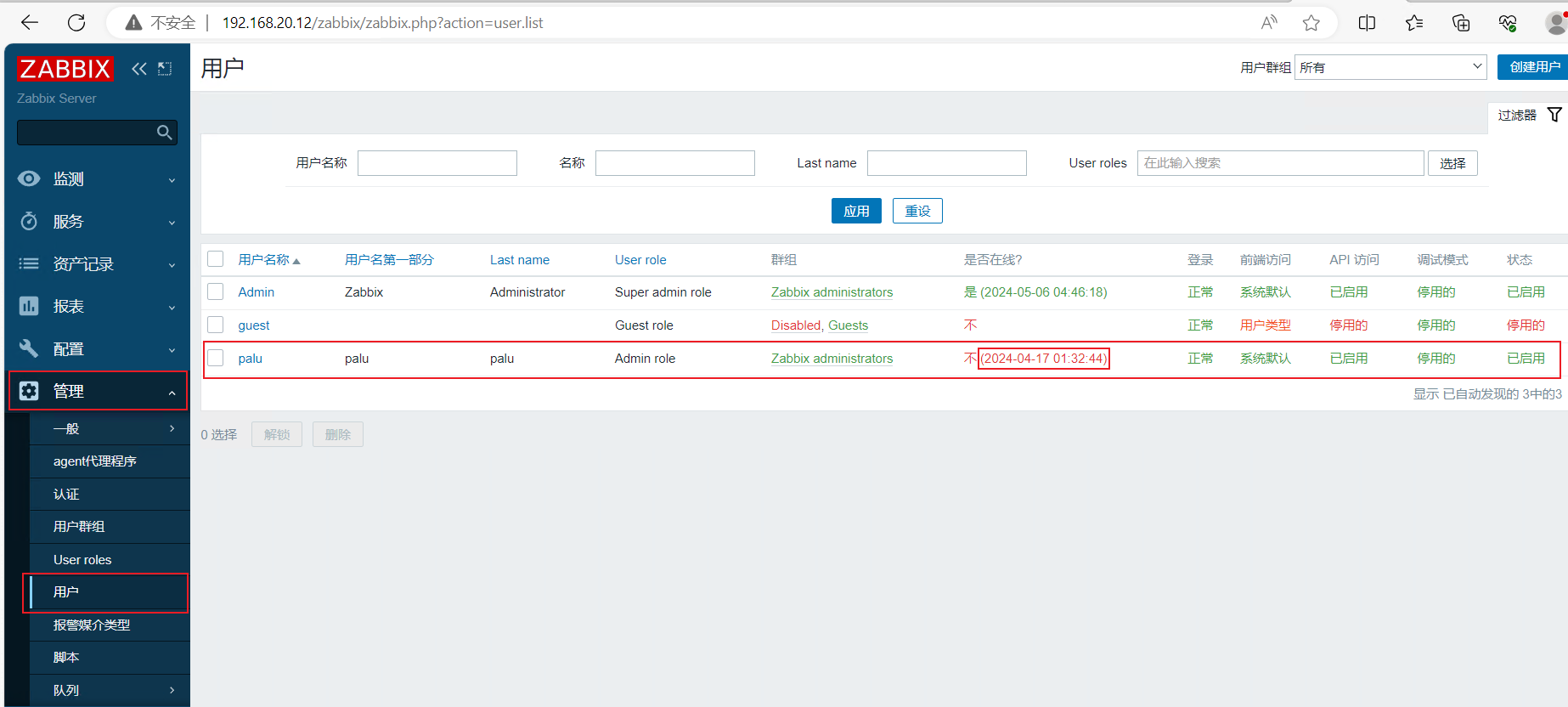Expand the 资产记录 menu section
The height and width of the screenshot is (707, 1568).
tap(97, 263)
